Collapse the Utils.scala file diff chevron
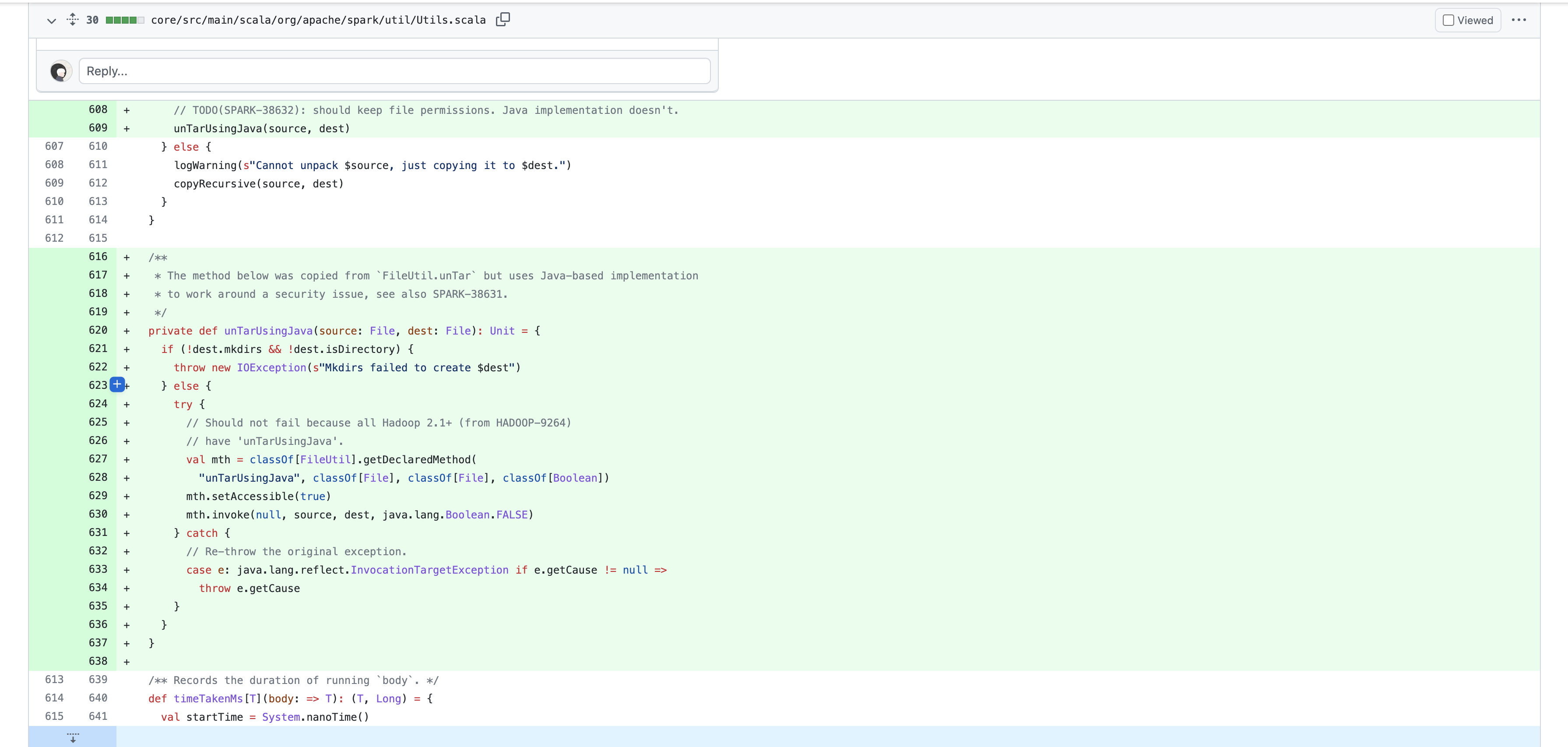Image resolution: width=1568 pixels, height=747 pixels. [x=52, y=21]
